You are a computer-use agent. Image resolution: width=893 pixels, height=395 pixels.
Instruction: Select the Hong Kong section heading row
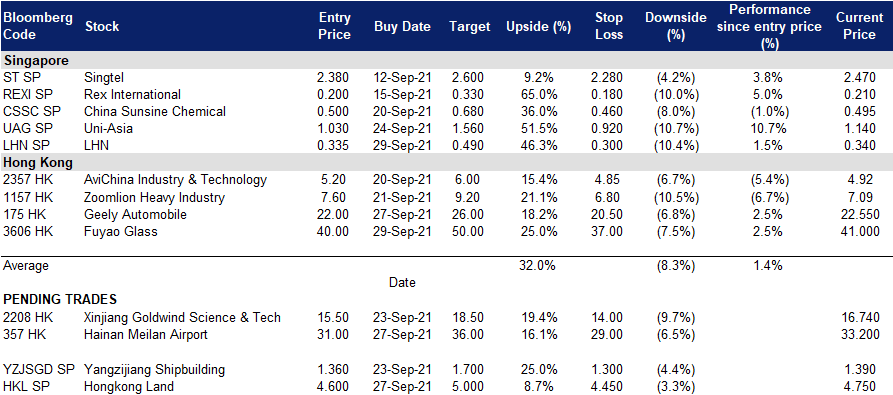coord(446,163)
